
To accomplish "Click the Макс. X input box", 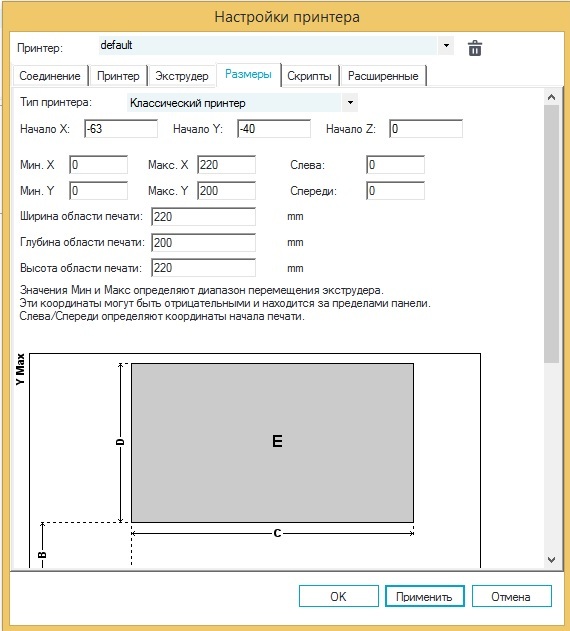I will pos(227,165).
